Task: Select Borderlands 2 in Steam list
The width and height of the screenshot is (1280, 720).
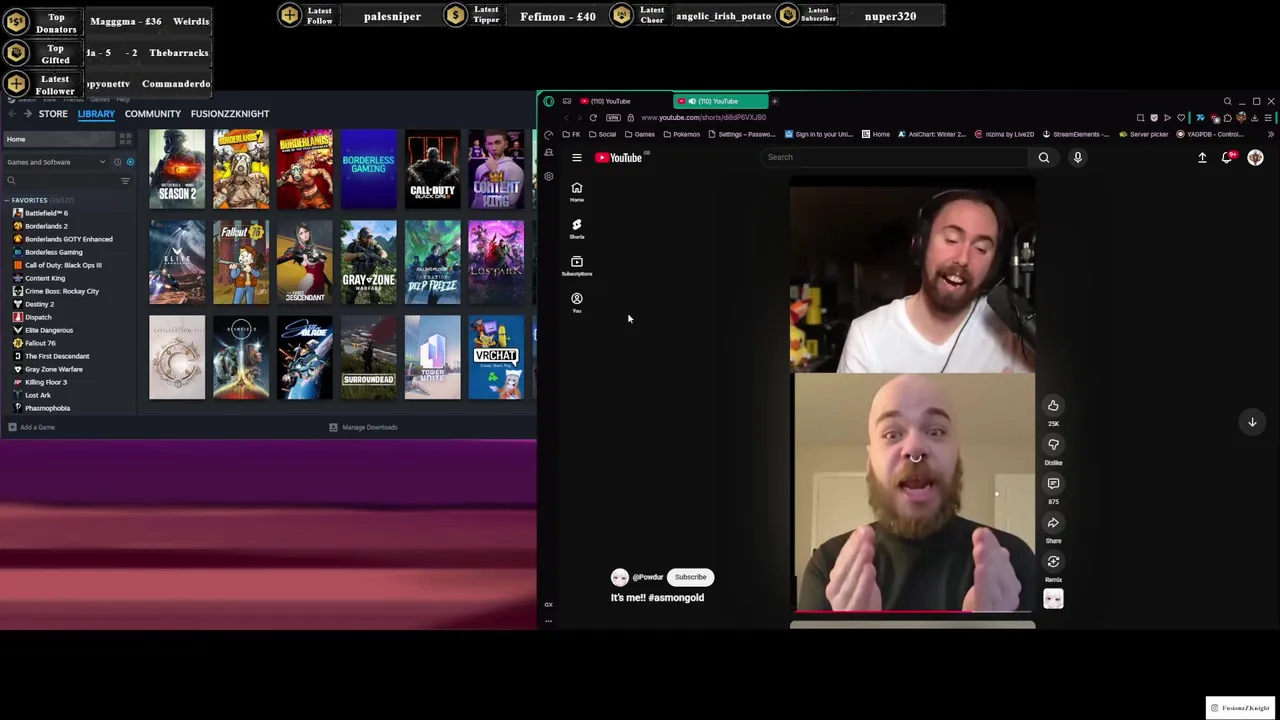Action: [x=46, y=226]
